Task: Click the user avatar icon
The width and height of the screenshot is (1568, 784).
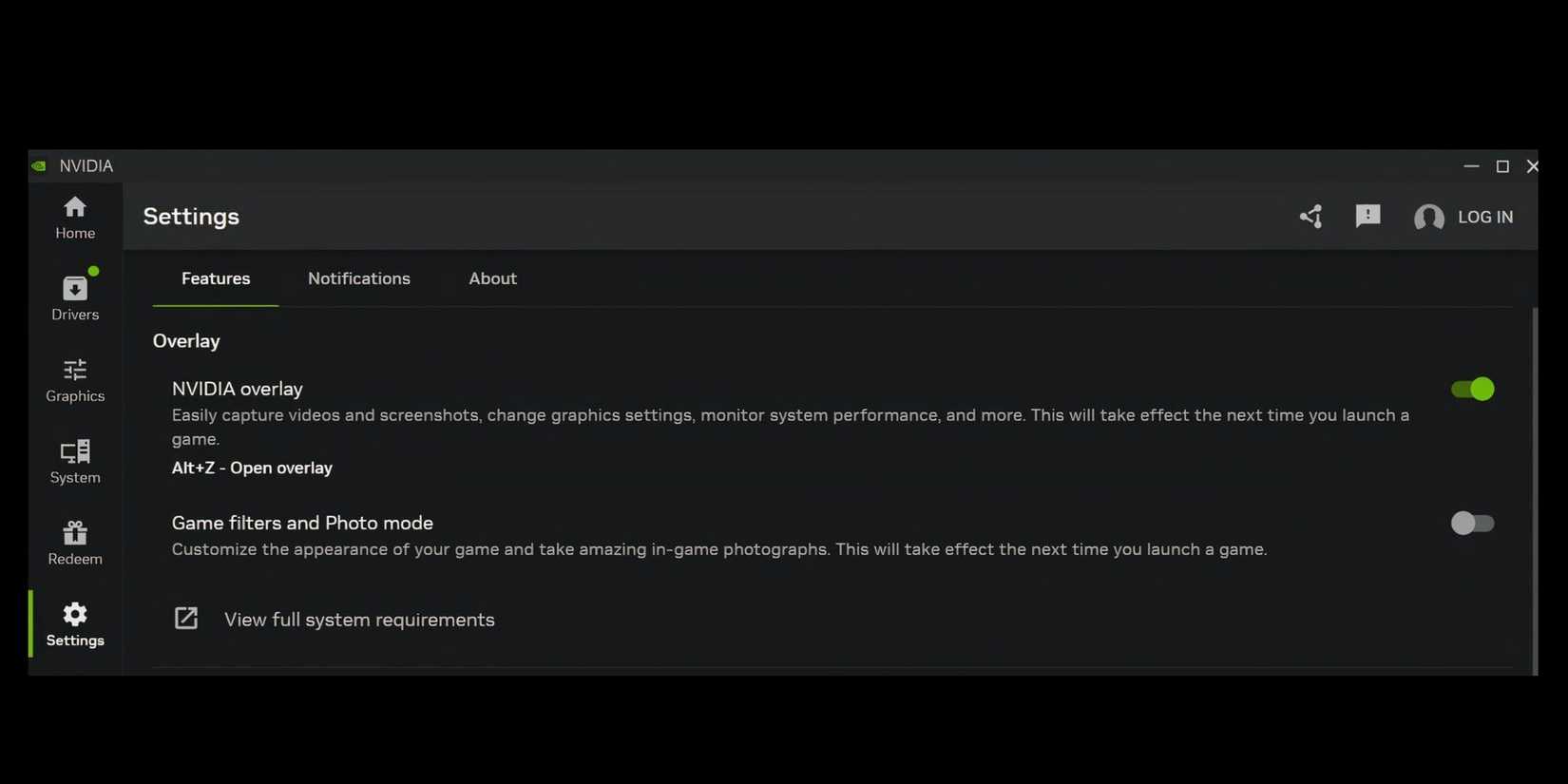Action: coord(1429,217)
